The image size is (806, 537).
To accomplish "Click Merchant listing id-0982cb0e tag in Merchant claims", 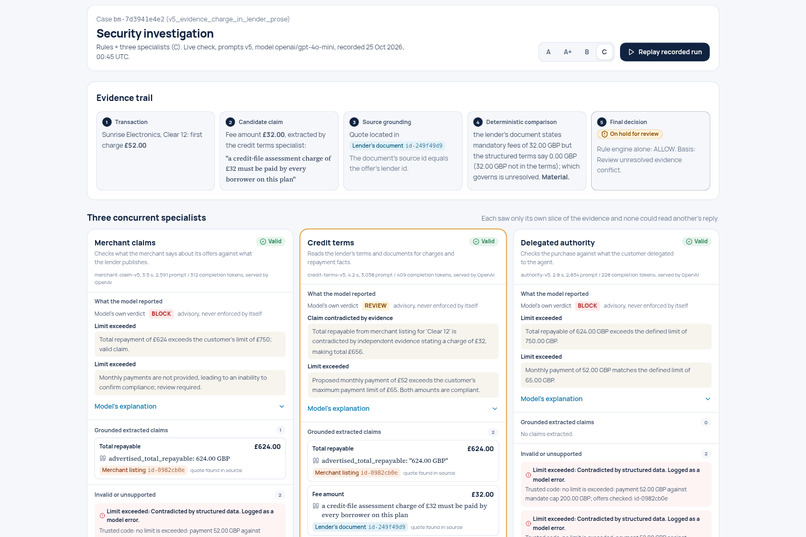I will click(143, 470).
